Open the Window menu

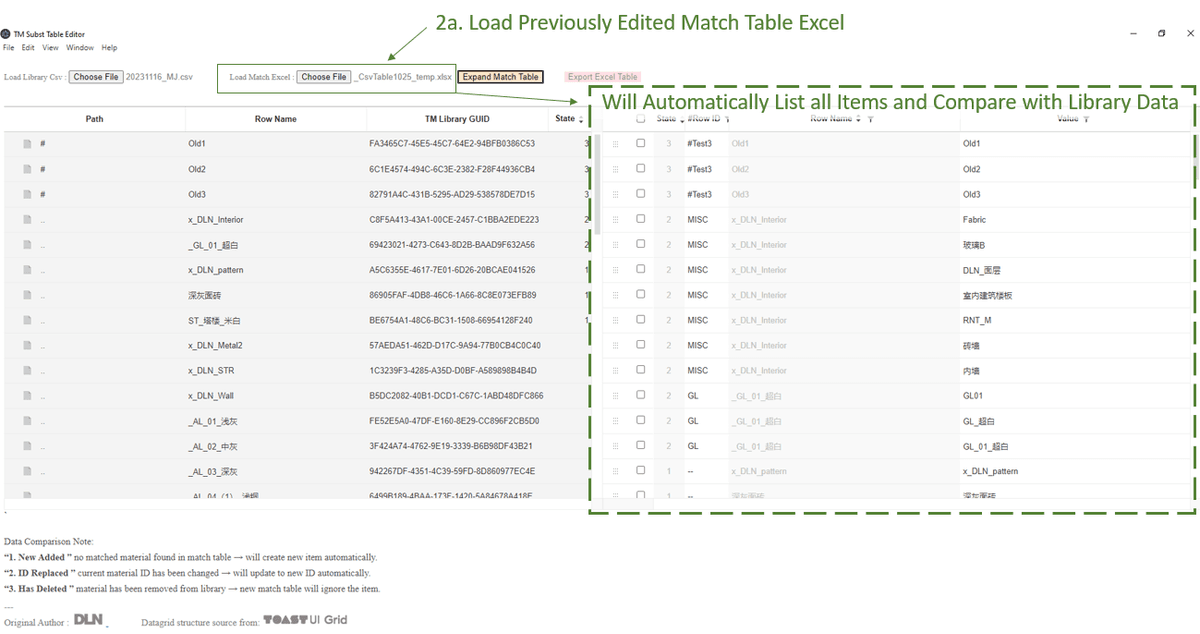(80, 48)
